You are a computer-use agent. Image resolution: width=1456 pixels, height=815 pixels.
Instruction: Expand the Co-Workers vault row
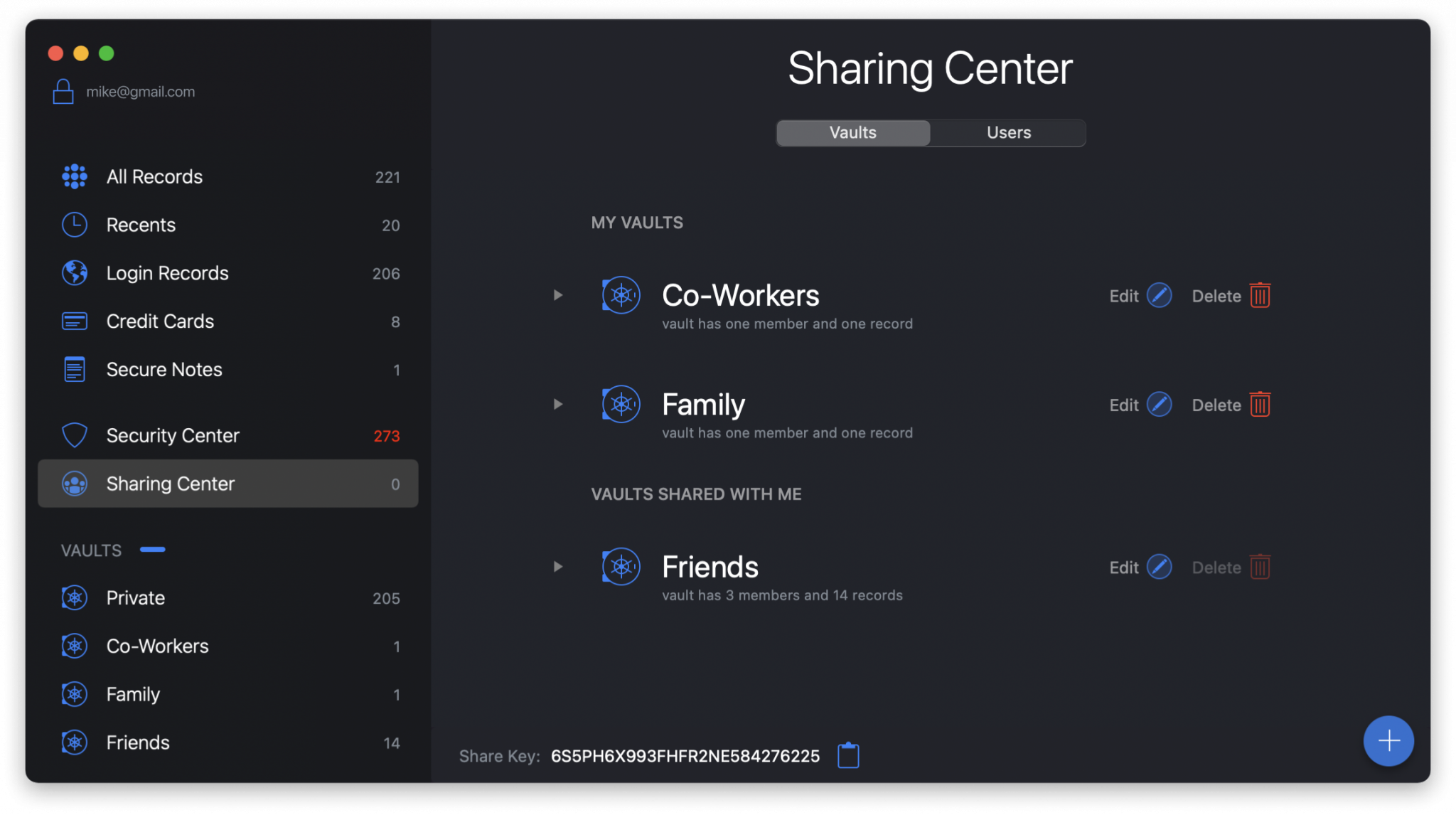click(558, 295)
